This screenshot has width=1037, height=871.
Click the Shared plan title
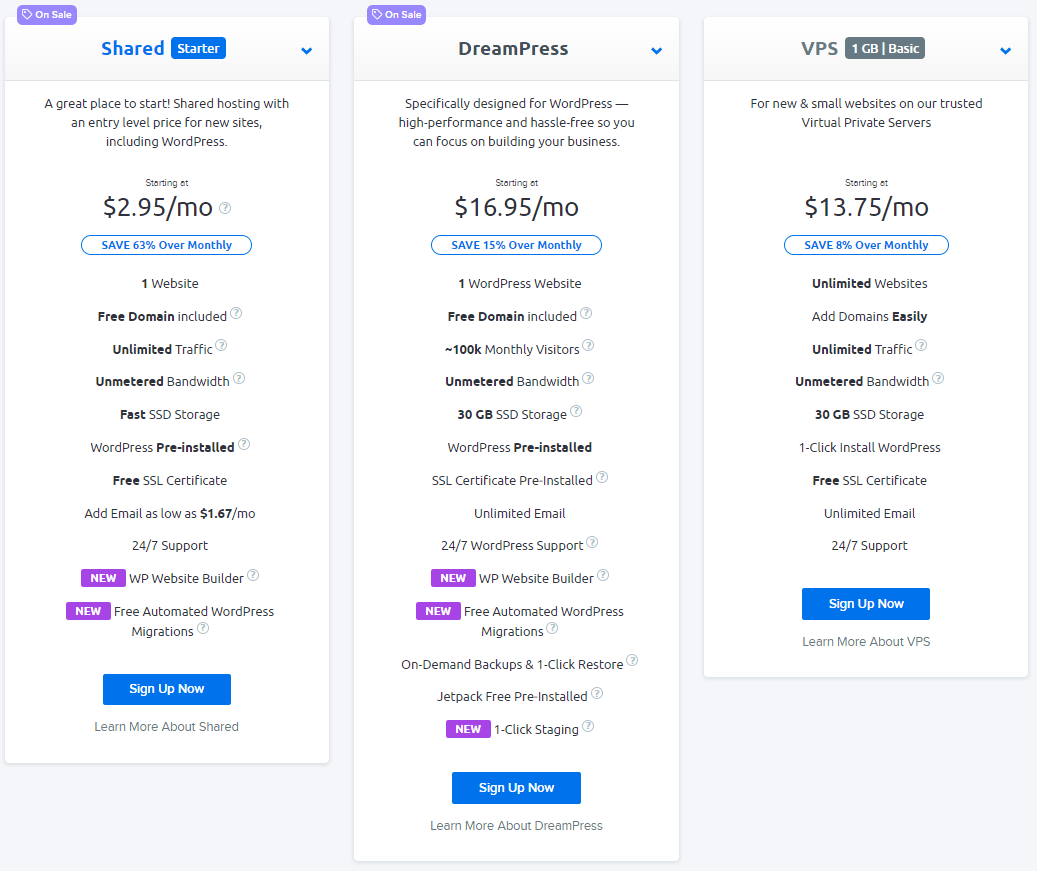point(132,48)
